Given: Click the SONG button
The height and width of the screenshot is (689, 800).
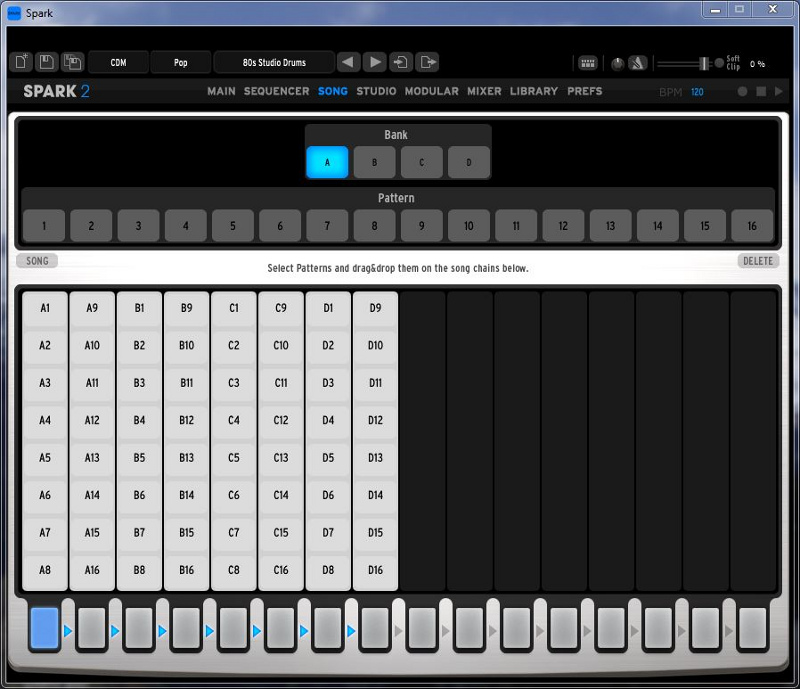Looking at the screenshot, I should pos(37,261).
